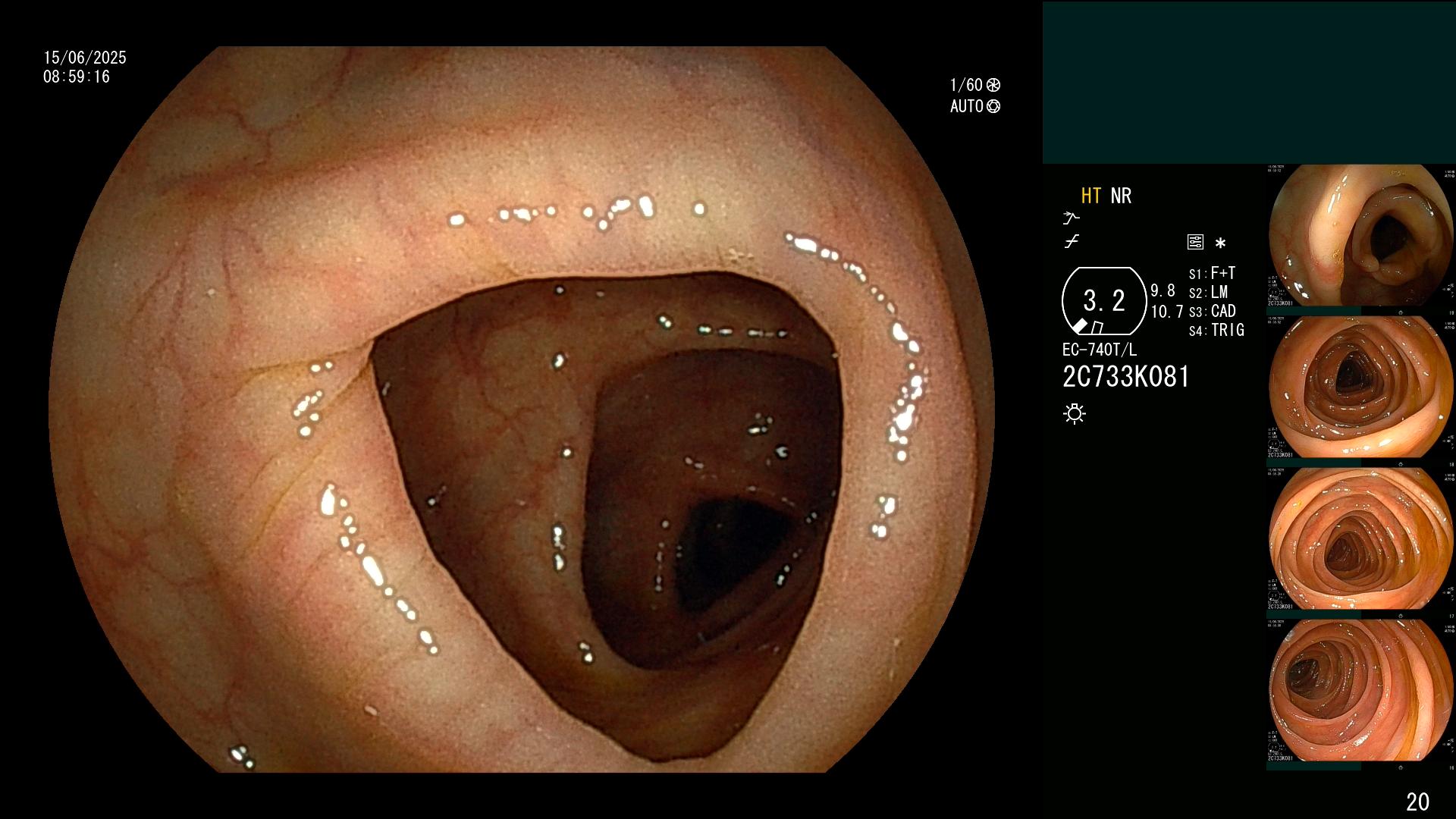Image resolution: width=1456 pixels, height=819 pixels.
Task: Click the image counter 20
Action: coord(1417,802)
